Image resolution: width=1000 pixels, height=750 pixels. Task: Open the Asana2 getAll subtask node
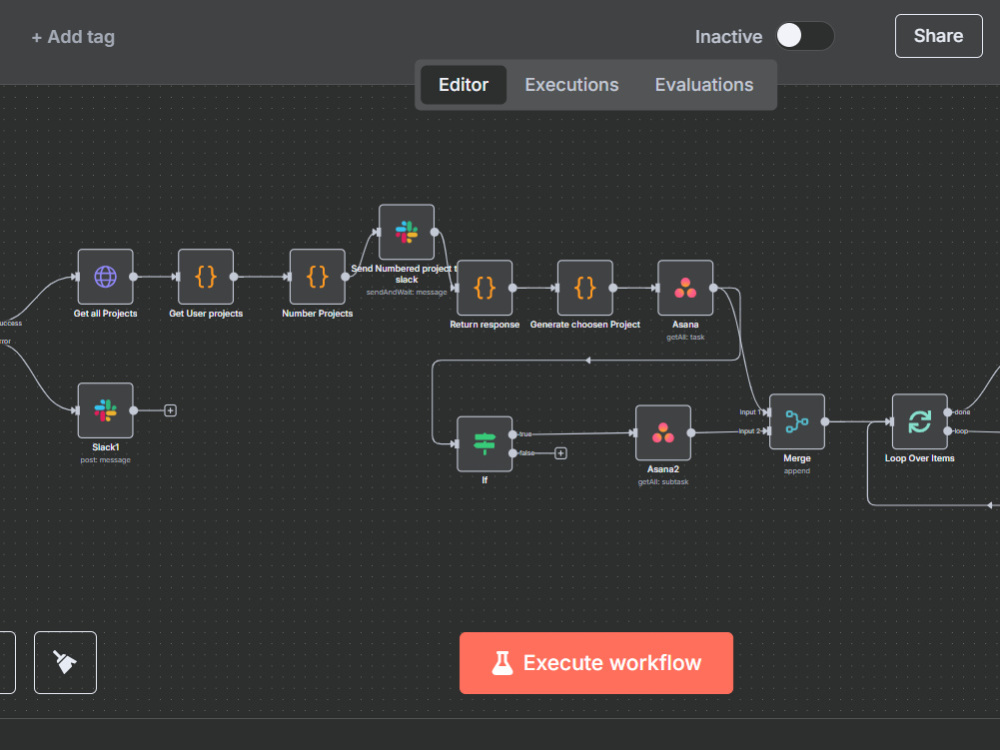coord(663,432)
